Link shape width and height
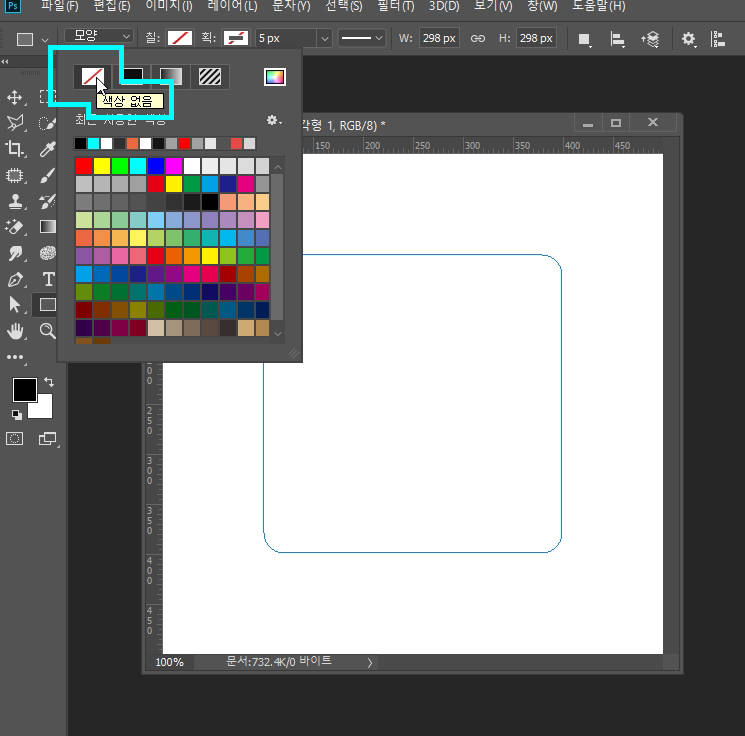 (x=478, y=38)
